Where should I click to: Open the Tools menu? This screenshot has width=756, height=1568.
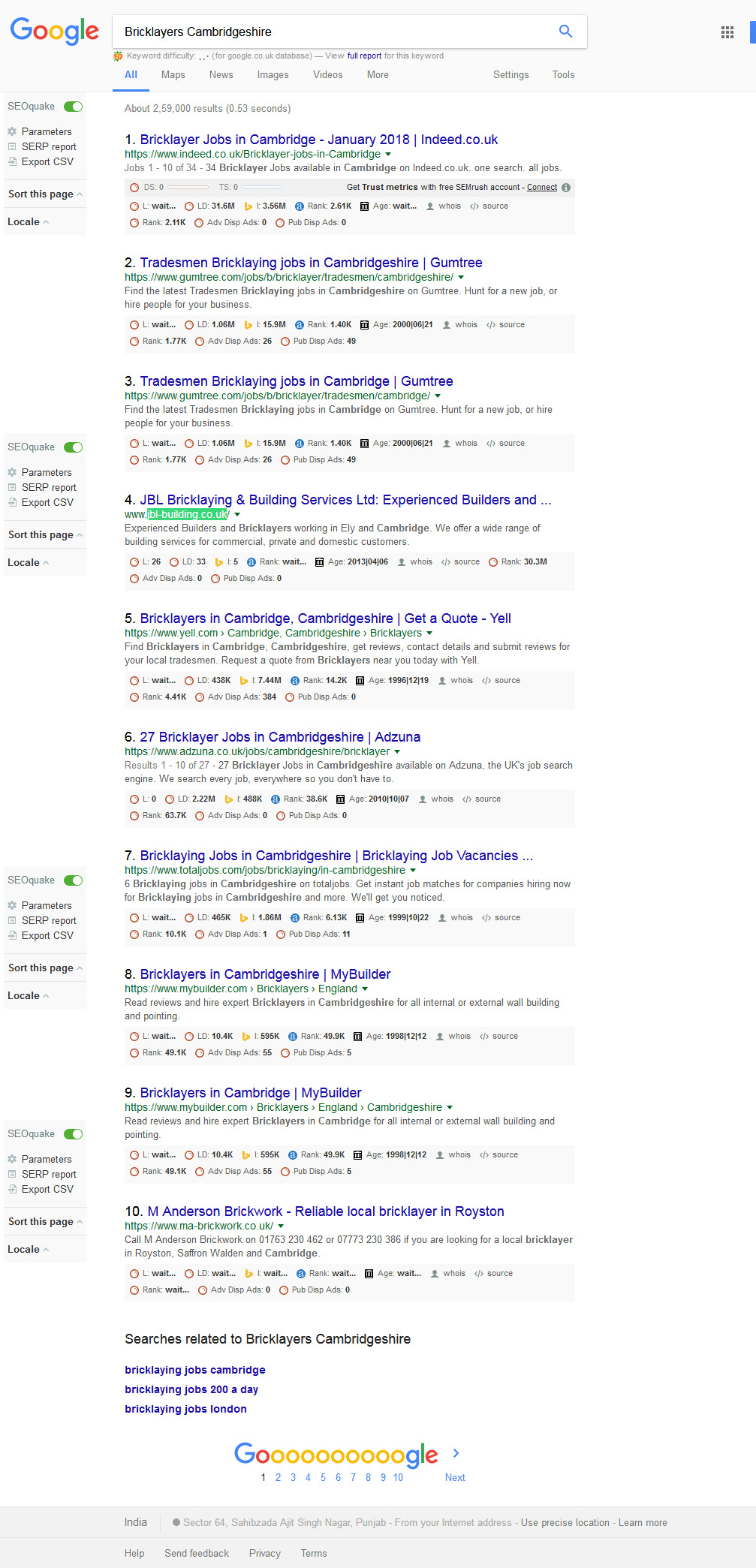click(x=563, y=74)
